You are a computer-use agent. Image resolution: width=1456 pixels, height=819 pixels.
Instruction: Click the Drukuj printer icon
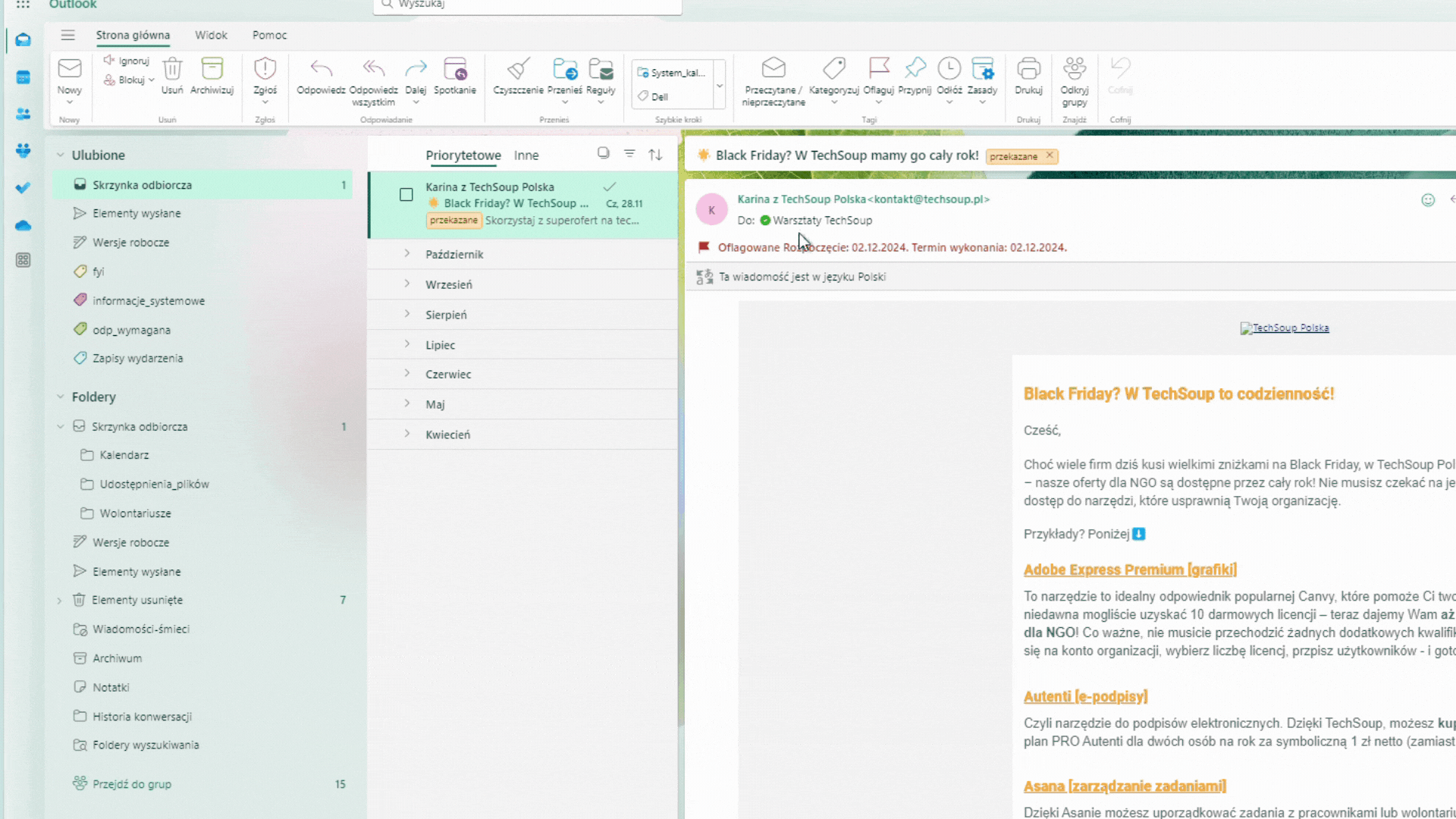(1028, 69)
